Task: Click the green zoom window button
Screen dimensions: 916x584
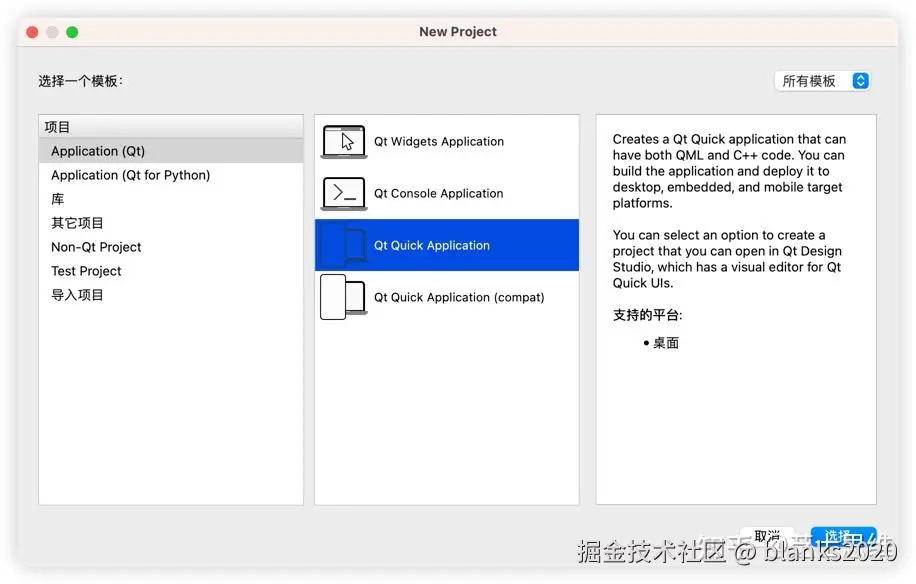Action: click(x=72, y=32)
